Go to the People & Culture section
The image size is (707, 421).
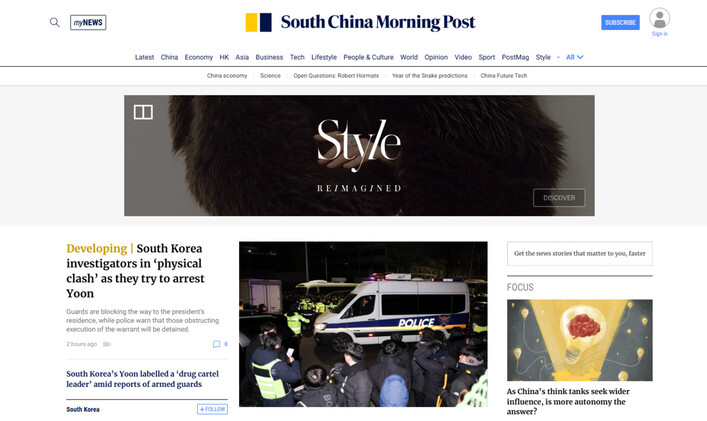tap(368, 57)
